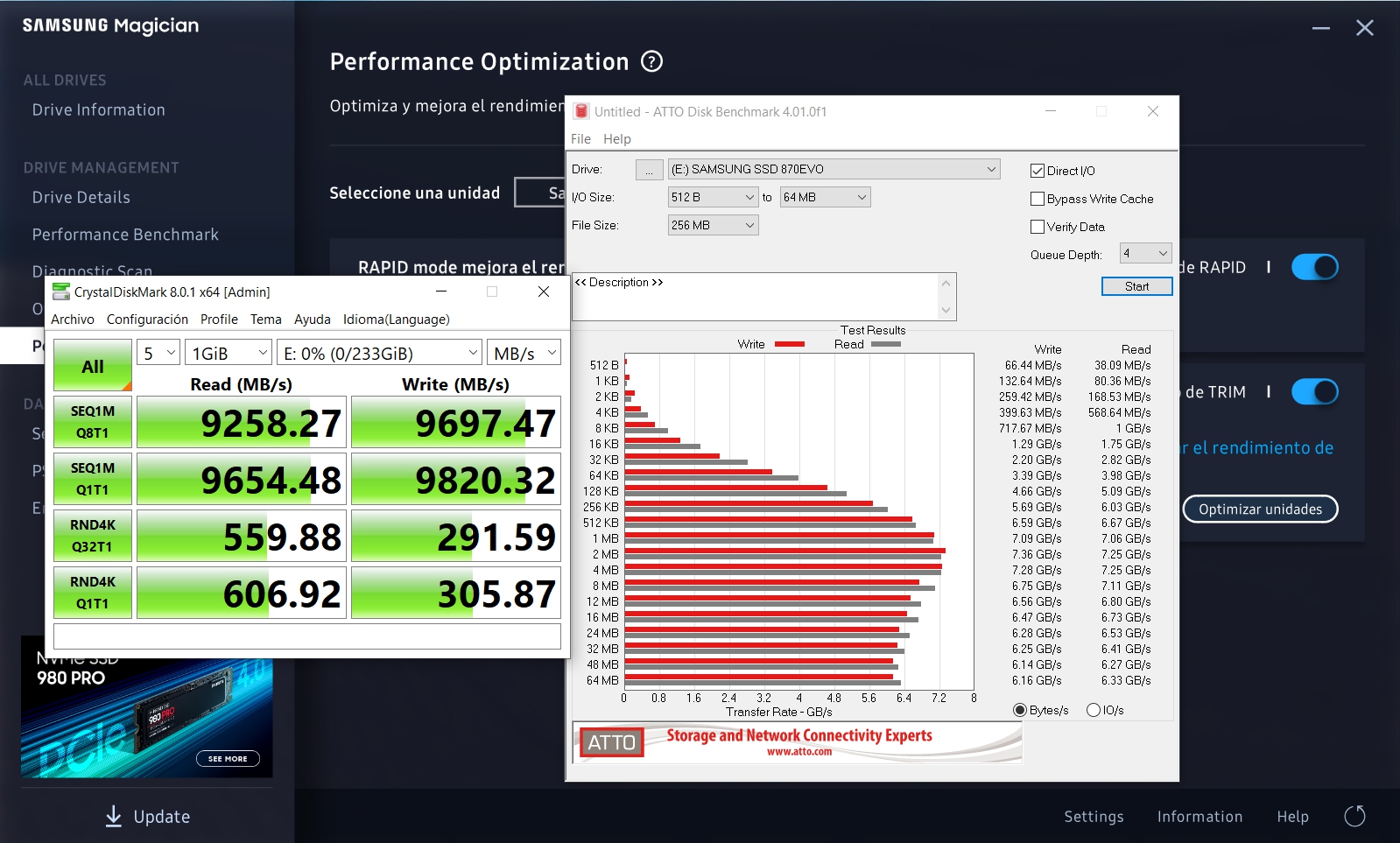Open the Idioma(Language) menu
Screen dimensions: 1400x843
click(397, 320)
